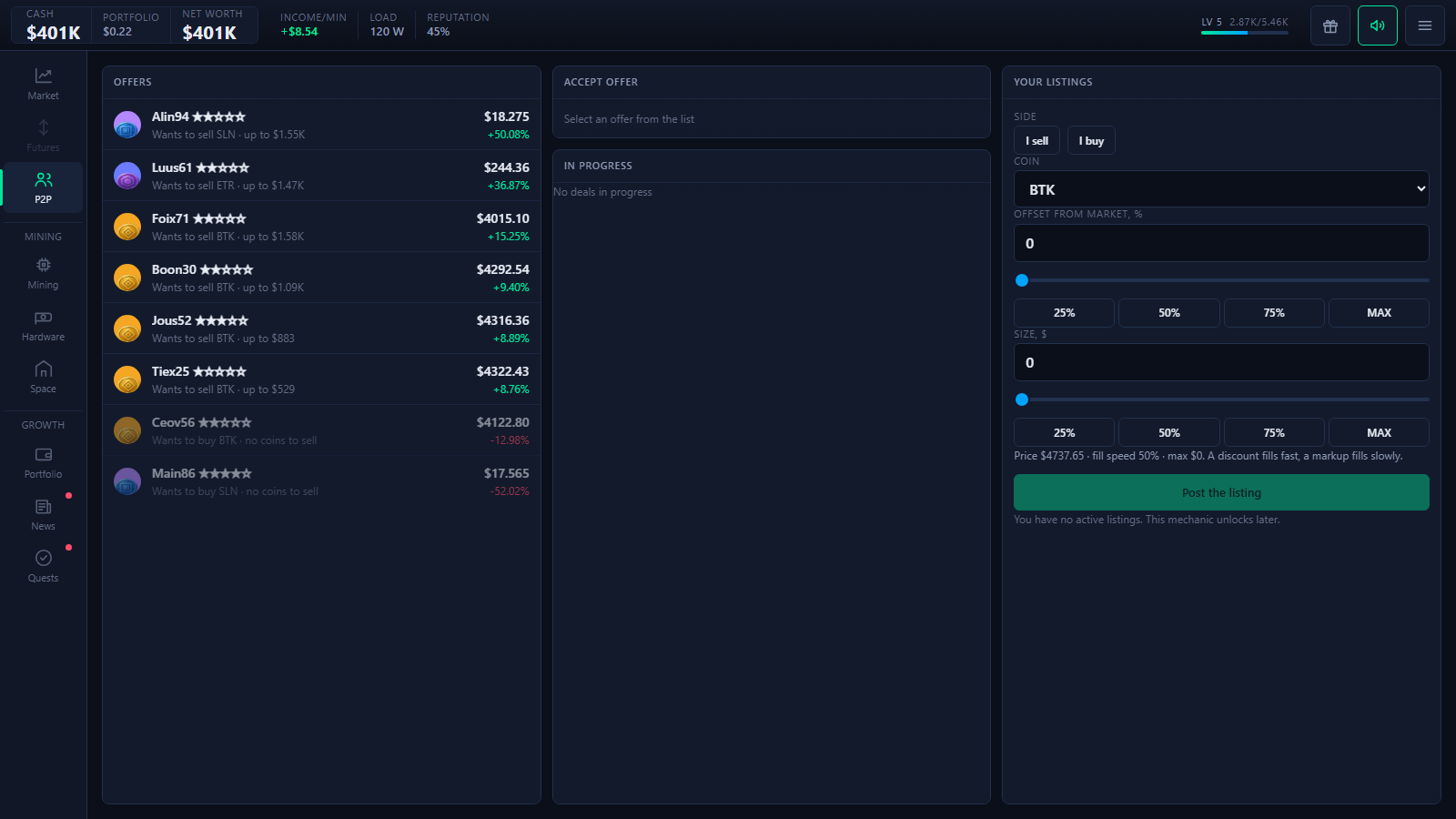The width and height of the screenshot is (1456, 819).
Task: Select Foix71's offer price $4015.10
Action: click(502, 218)
